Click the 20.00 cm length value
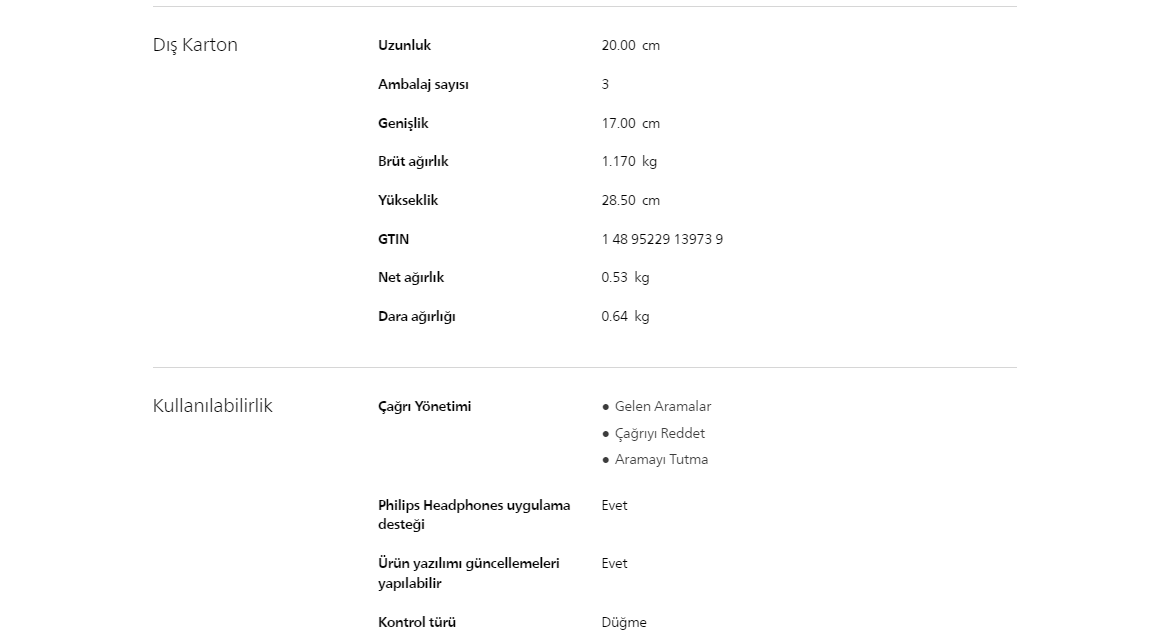1163x641 pixels. 630,45
